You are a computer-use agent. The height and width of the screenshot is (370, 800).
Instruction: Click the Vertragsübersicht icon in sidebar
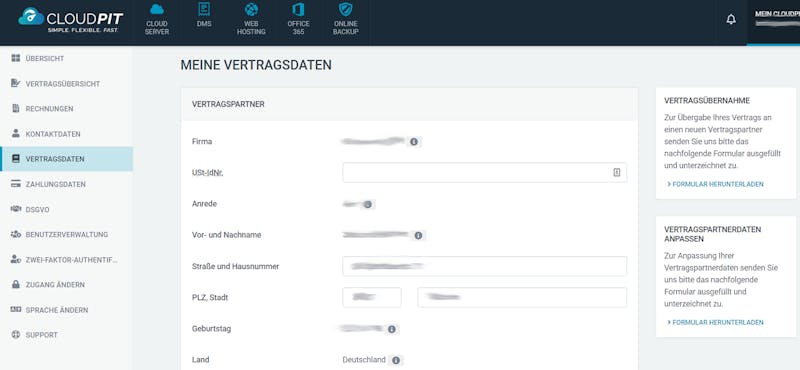(x=15, y=83)
